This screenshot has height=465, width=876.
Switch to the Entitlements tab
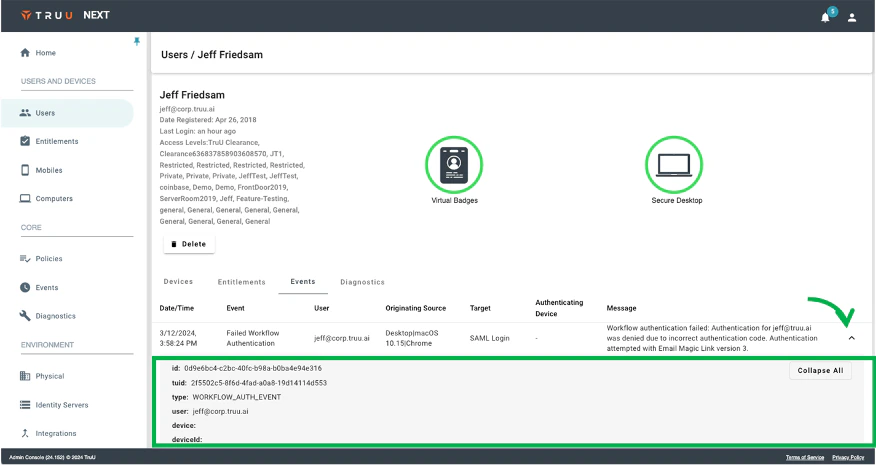[241, 282]
